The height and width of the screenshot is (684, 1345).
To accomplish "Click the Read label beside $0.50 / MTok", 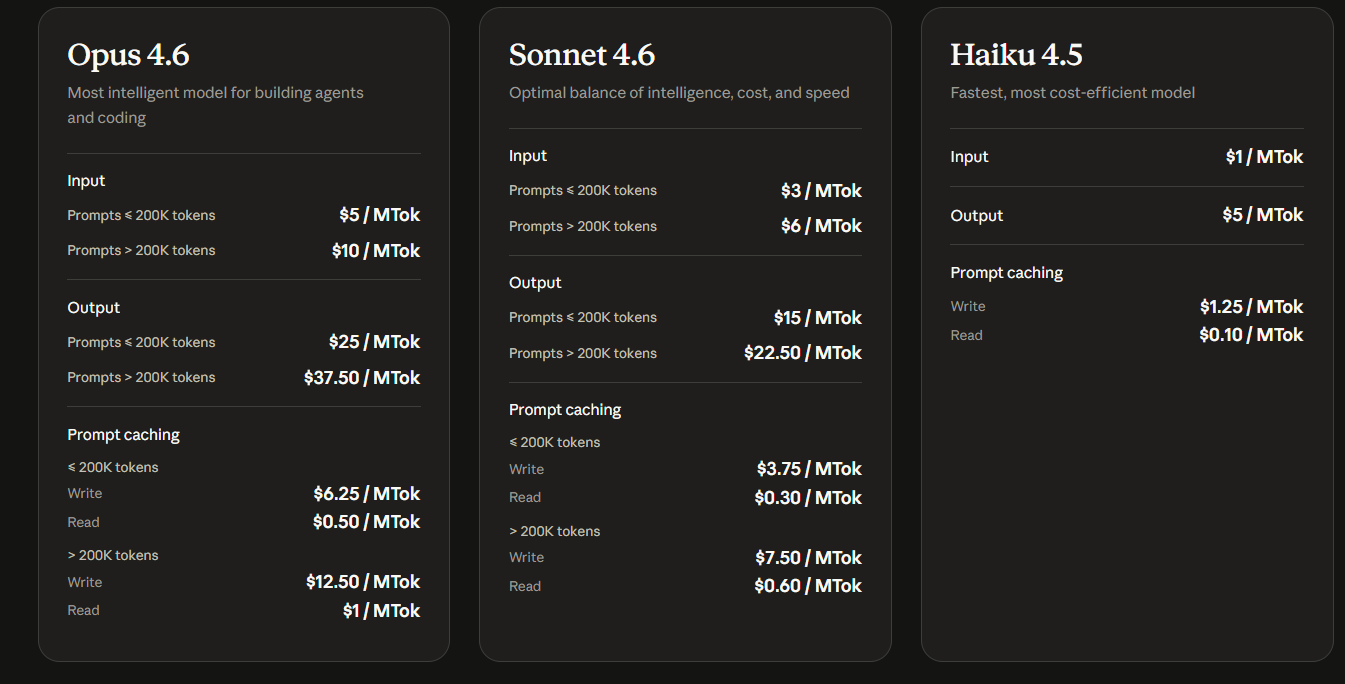I will pyautogui.click(x=83, y=522).
